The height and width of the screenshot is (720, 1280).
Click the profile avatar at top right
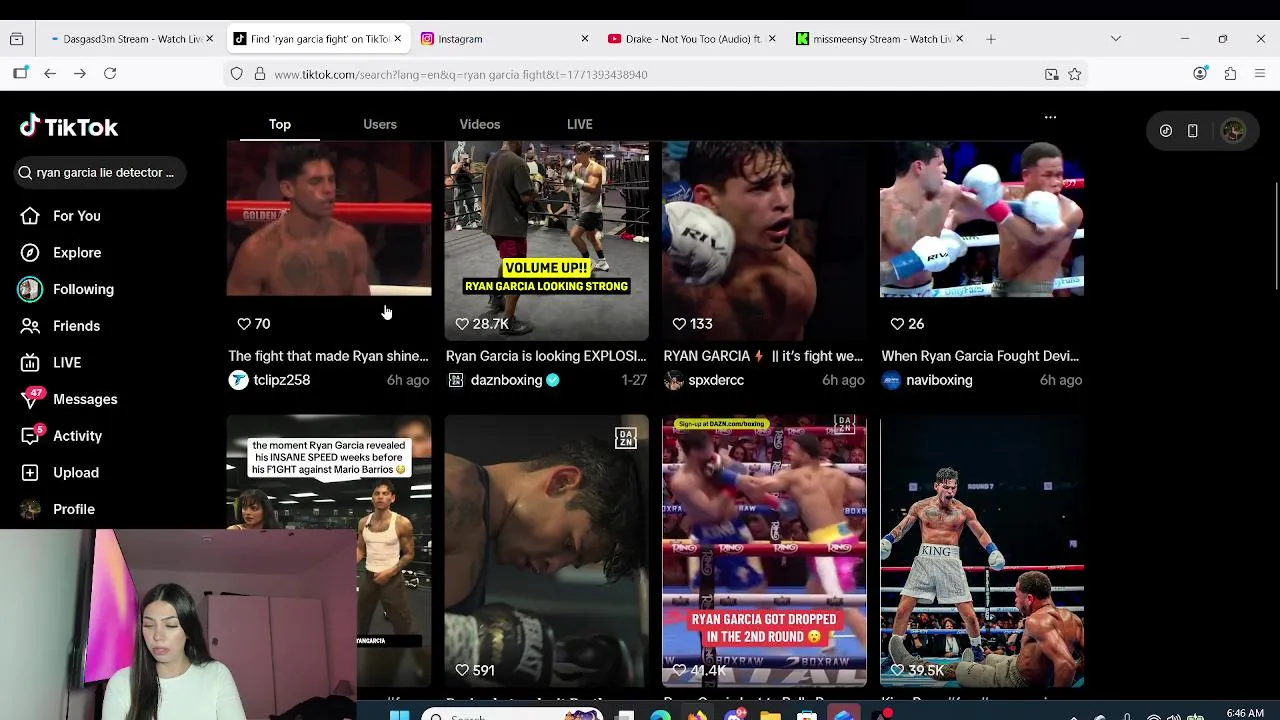pos(1233,131)
